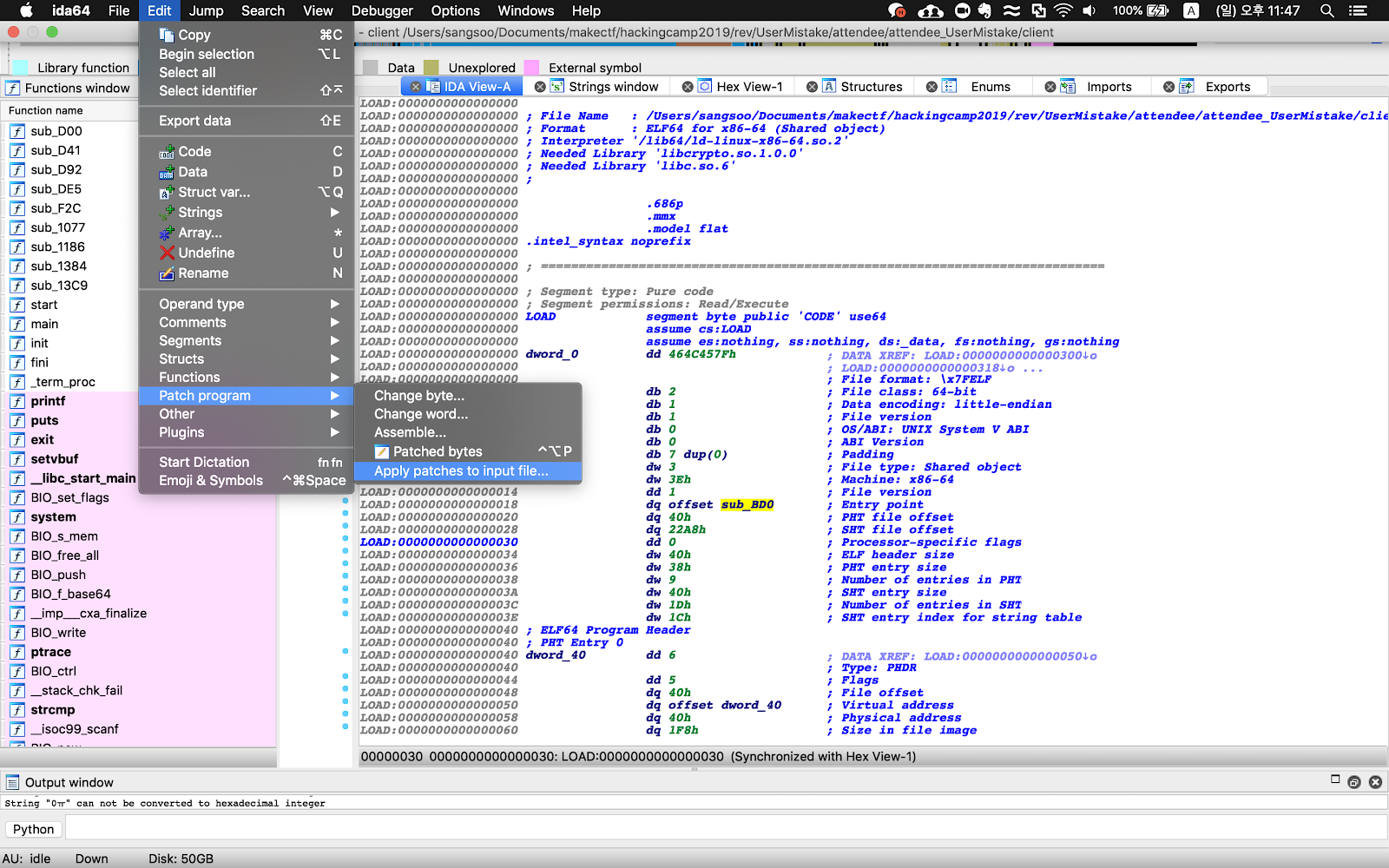Open the Structures tab
Viewport: 1389px width, 868px height.
872,87
